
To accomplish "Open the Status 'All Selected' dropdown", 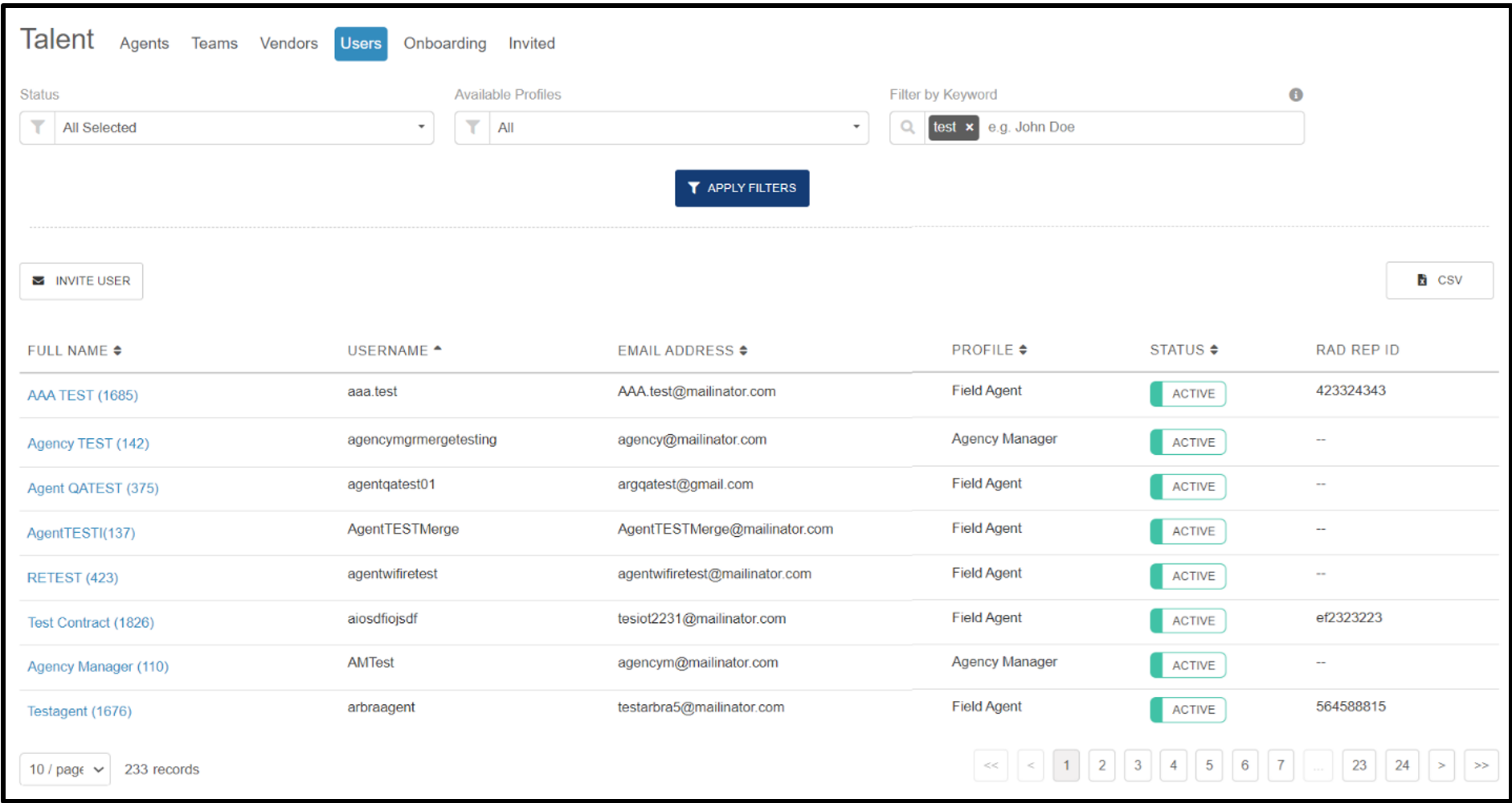I will 244,128.
